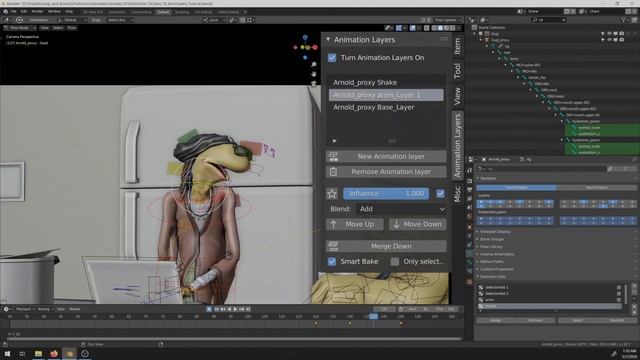
Task: Switch to Animation Layers sidebar tab
Action: click(457, 145)
